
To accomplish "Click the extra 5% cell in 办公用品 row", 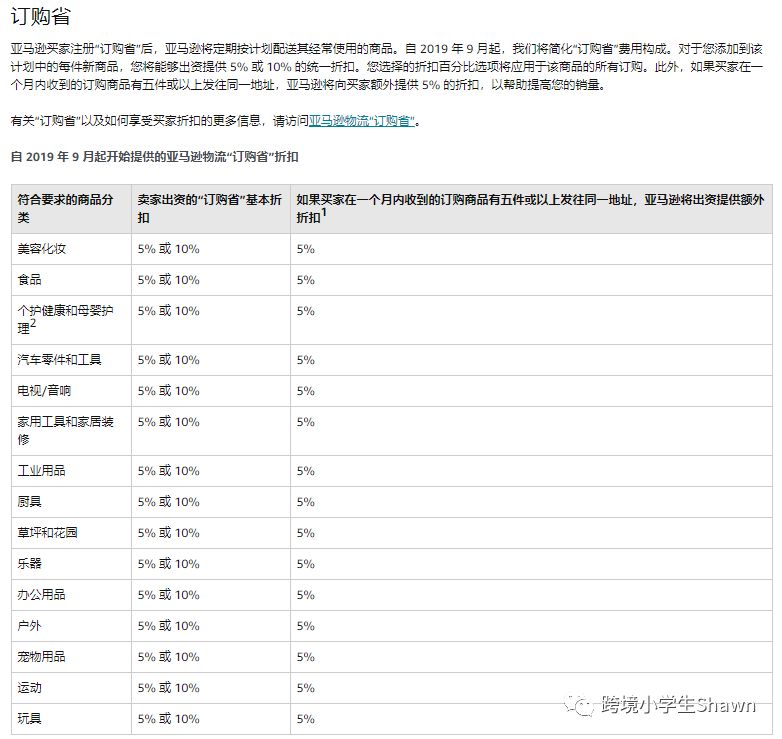I will coord(531,594).
